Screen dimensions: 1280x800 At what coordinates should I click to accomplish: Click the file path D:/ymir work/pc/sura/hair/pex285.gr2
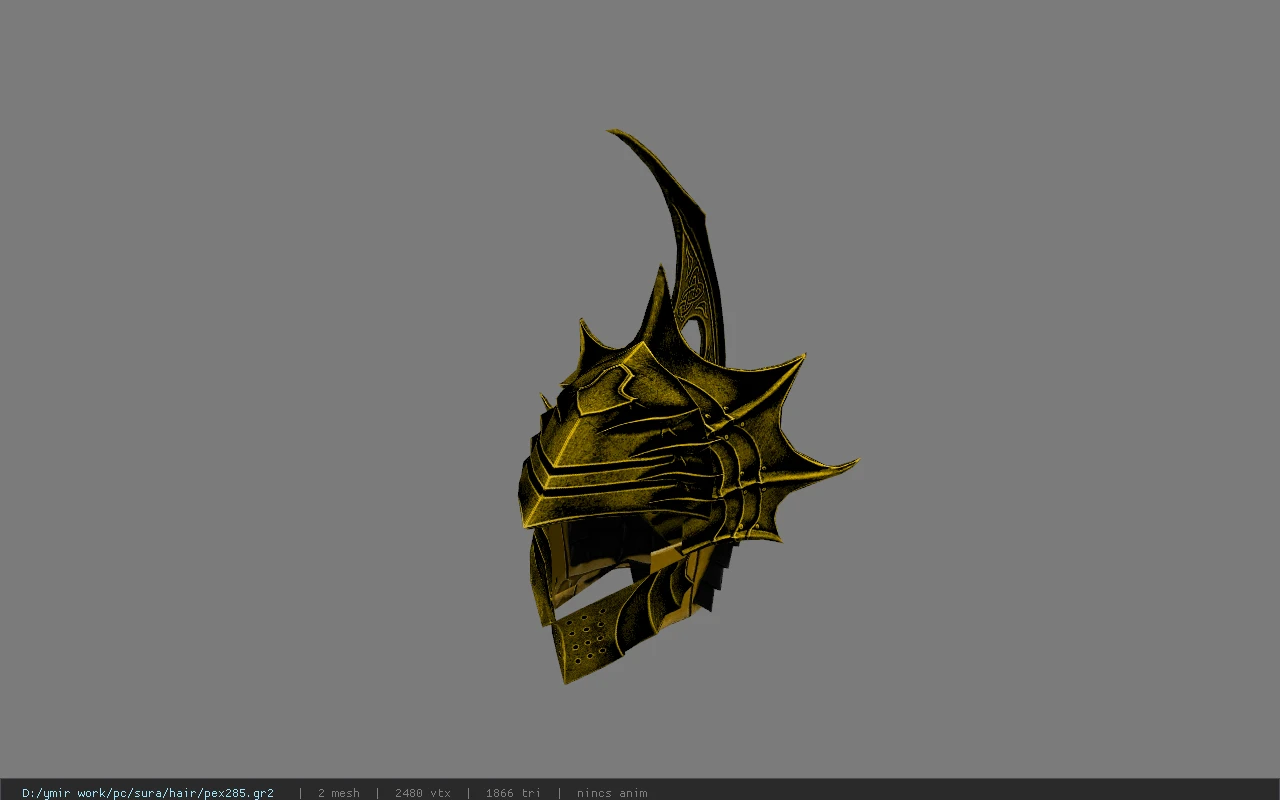click(148, 793)
